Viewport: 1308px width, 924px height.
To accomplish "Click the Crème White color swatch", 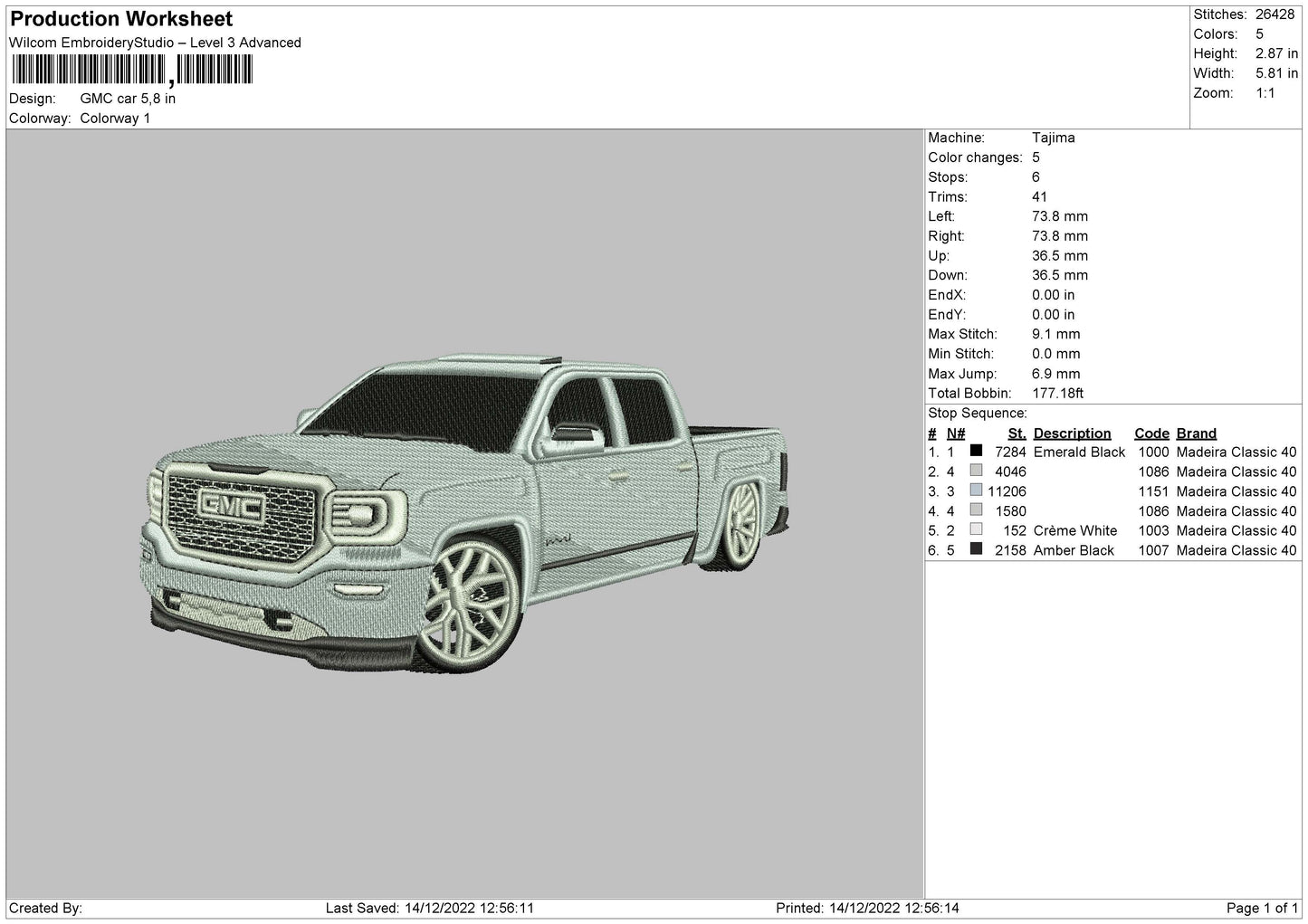I will [x=976, y=529].
